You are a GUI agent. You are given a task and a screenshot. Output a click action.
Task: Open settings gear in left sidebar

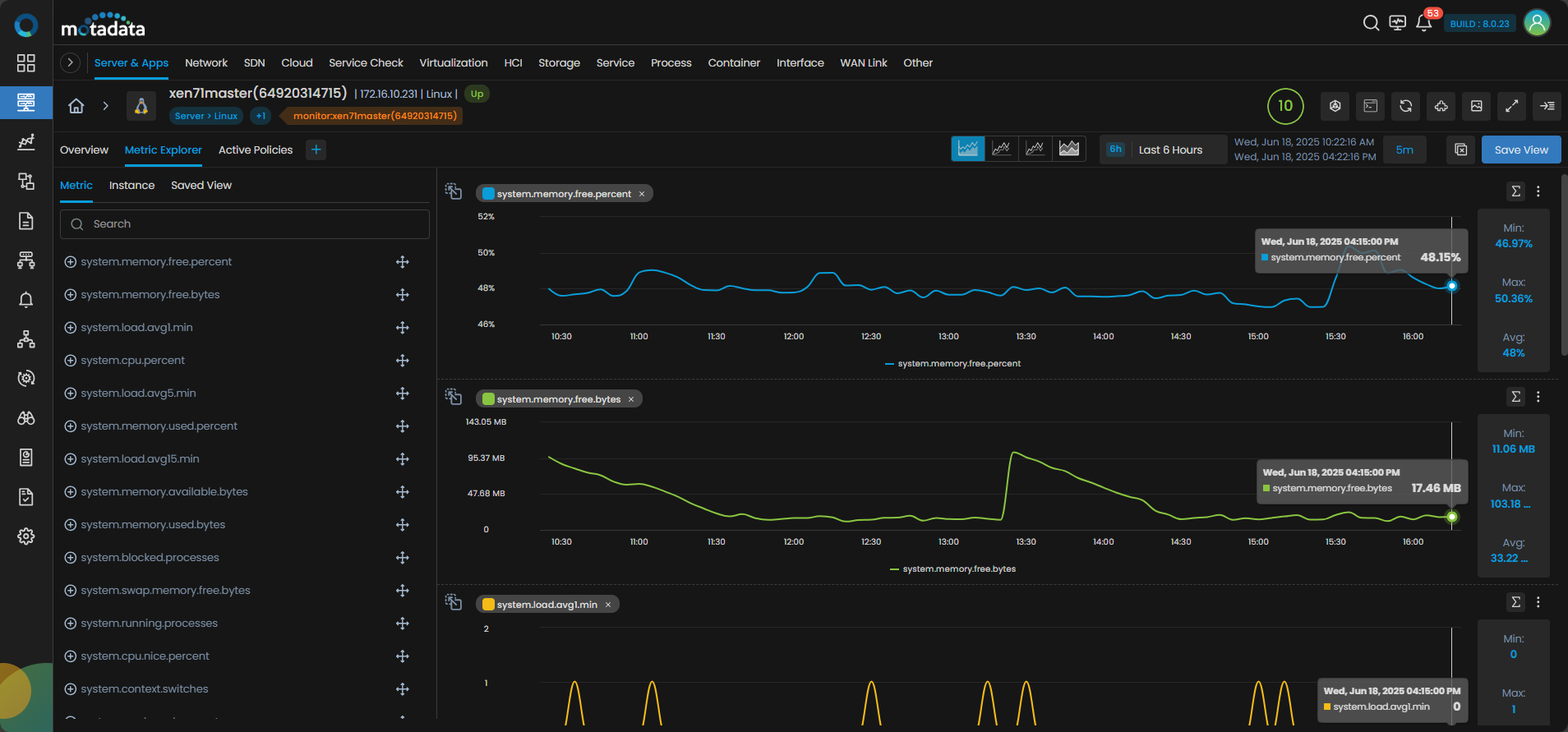pos(26,536)
